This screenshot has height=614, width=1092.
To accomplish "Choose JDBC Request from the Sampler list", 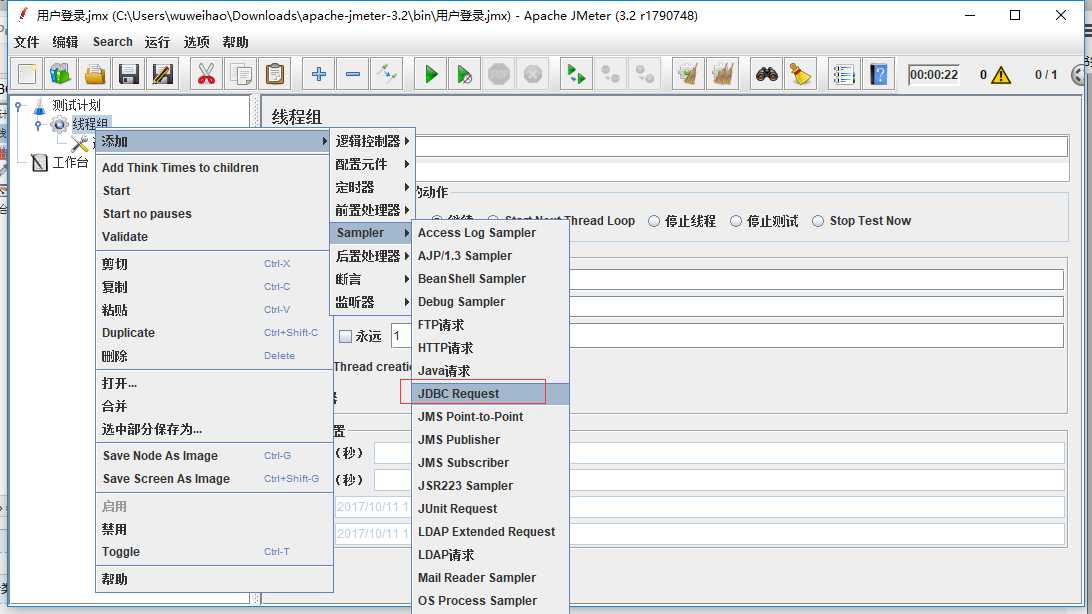I will tap(491, 394).
